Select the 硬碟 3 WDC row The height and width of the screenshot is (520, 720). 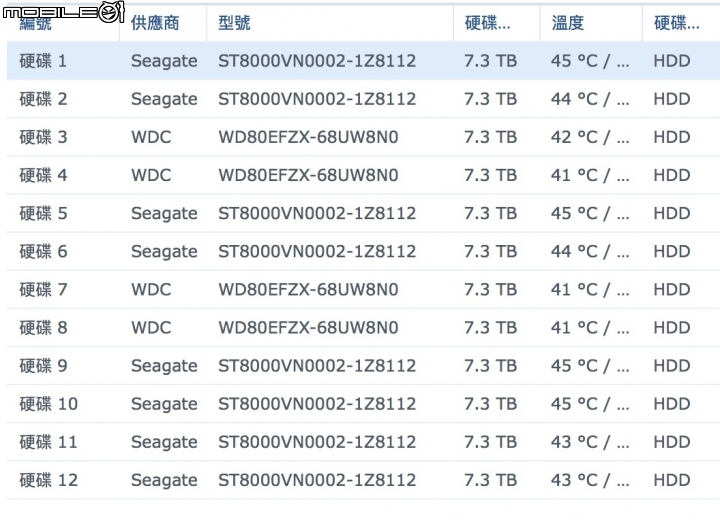(363, 137)
